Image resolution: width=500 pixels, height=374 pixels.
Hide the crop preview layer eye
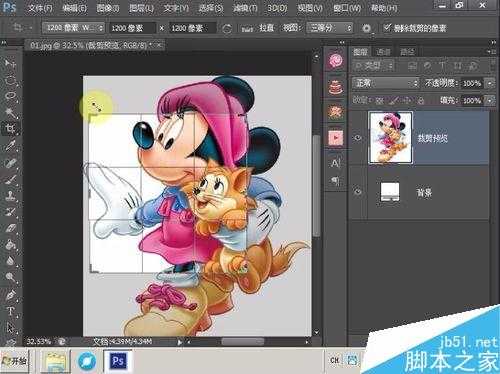click(358, 138)
